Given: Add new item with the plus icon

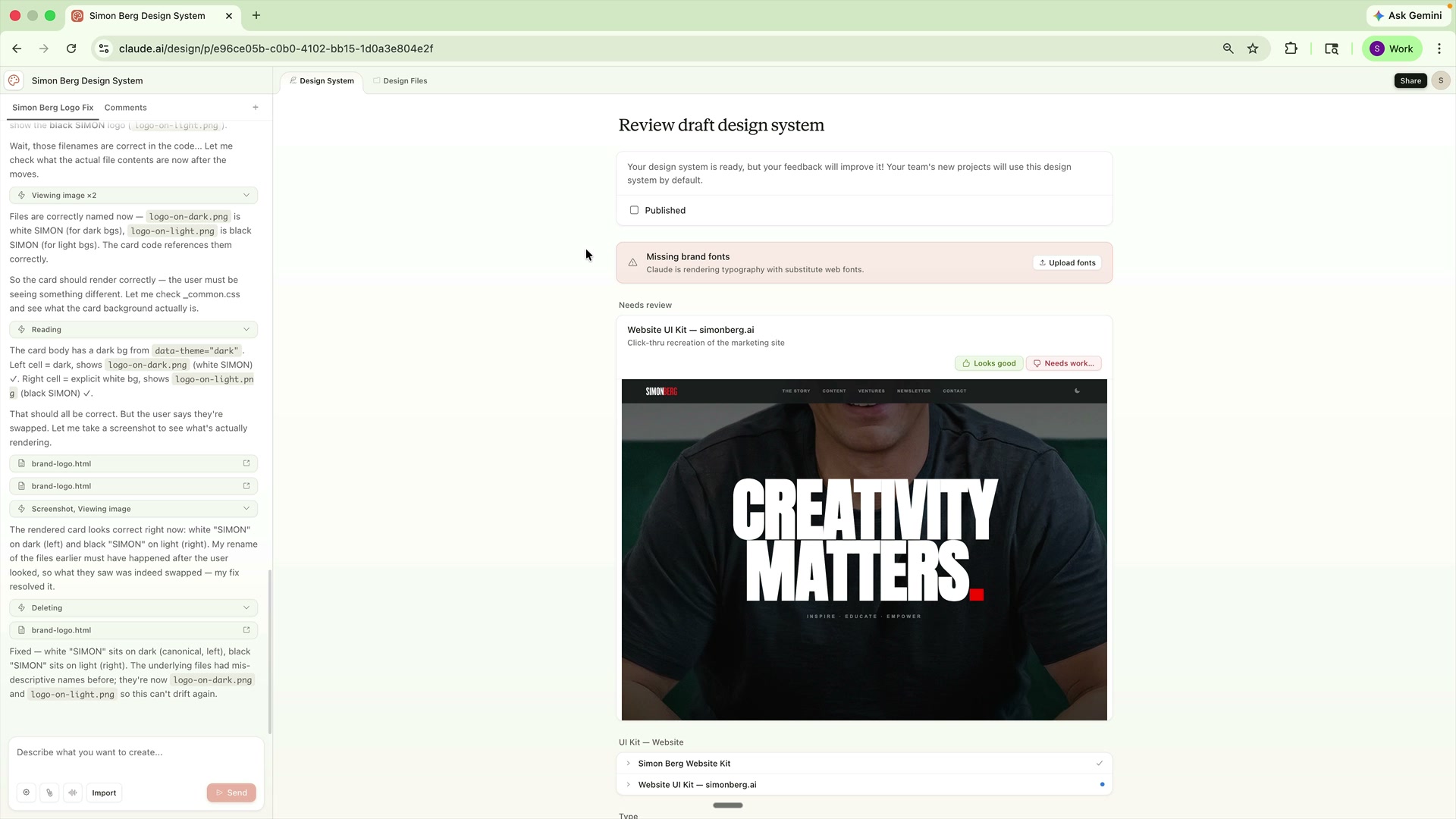Looking at the screenshot, I should [255, 107].
